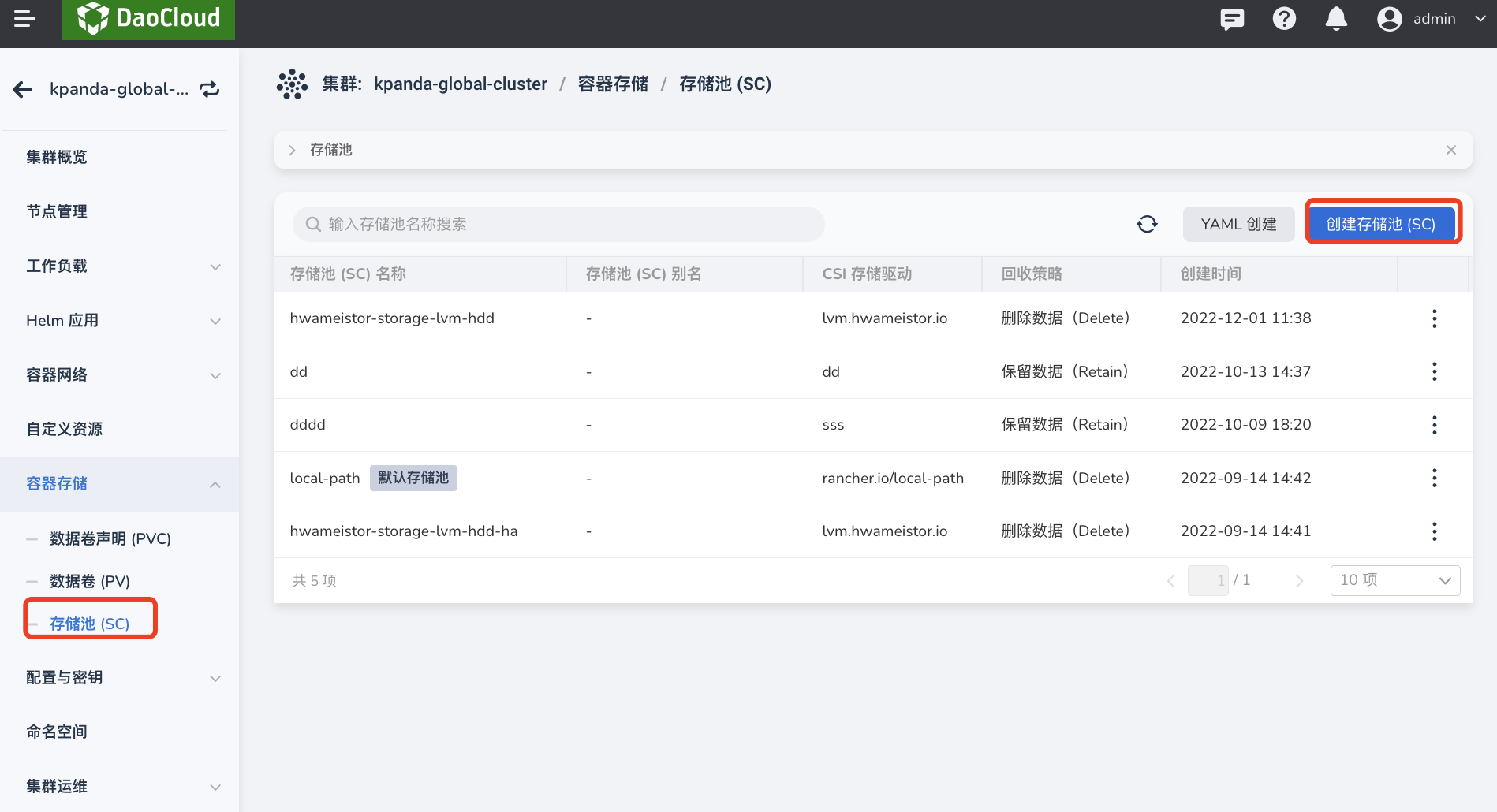The height and width of the screenshot is (812, 1497).
Task: Expand the 容器网络 sidebar section
Action: (120, 375)
